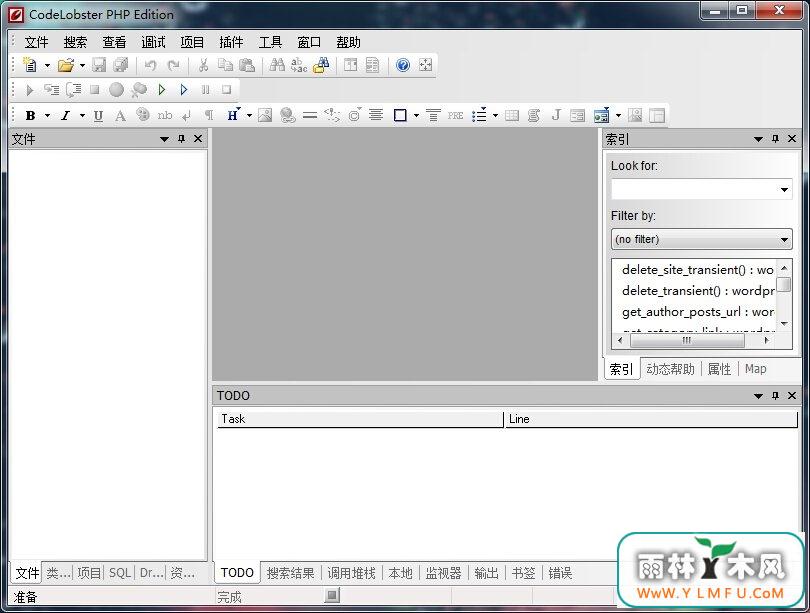This screenshot has height=613, width=810.
Task: Expand the Open file dropdown arrow
Action: [82, 65]
